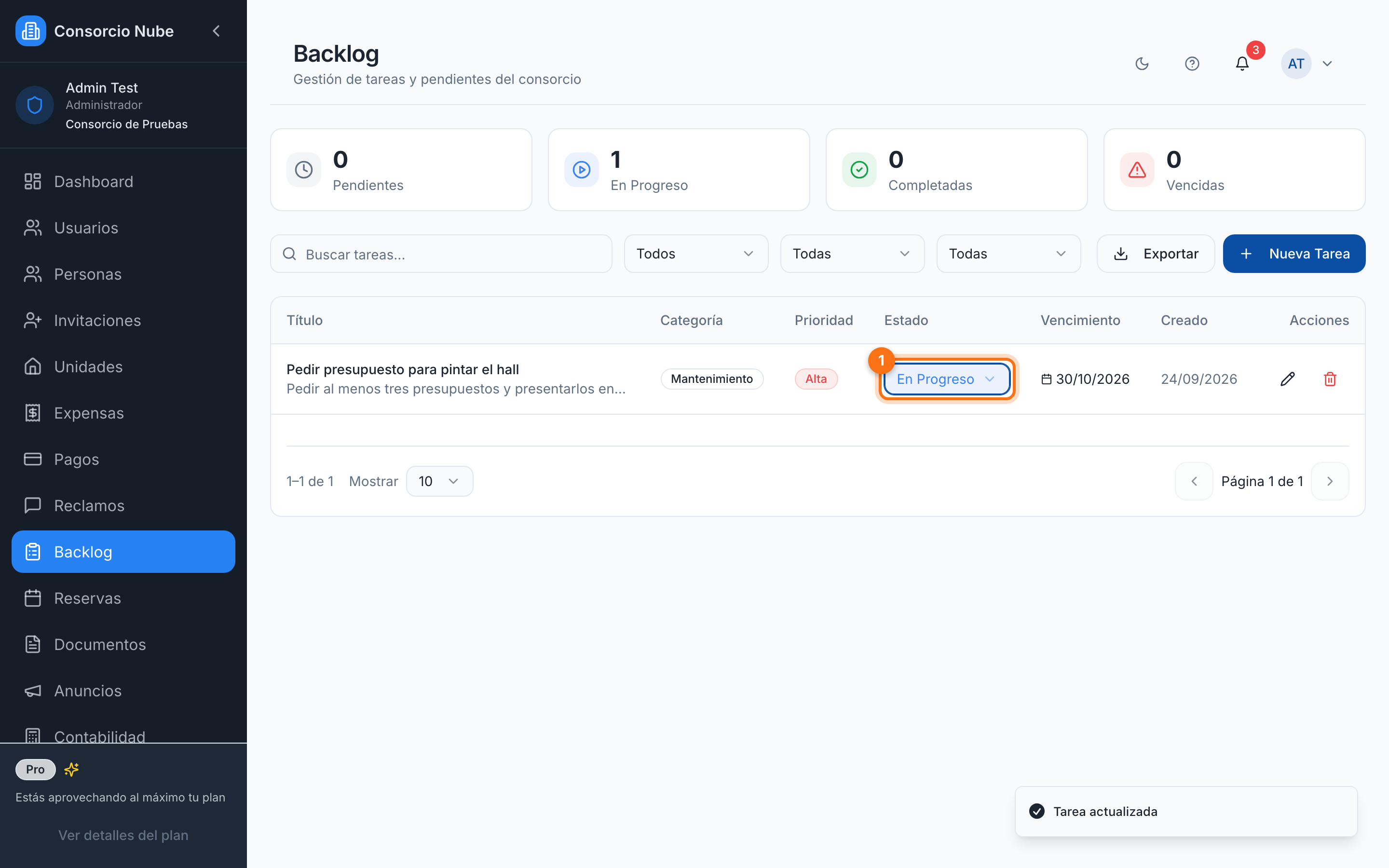Change the En Progreso status dropdown
The image size is (1389, 868).
[946, 379]
